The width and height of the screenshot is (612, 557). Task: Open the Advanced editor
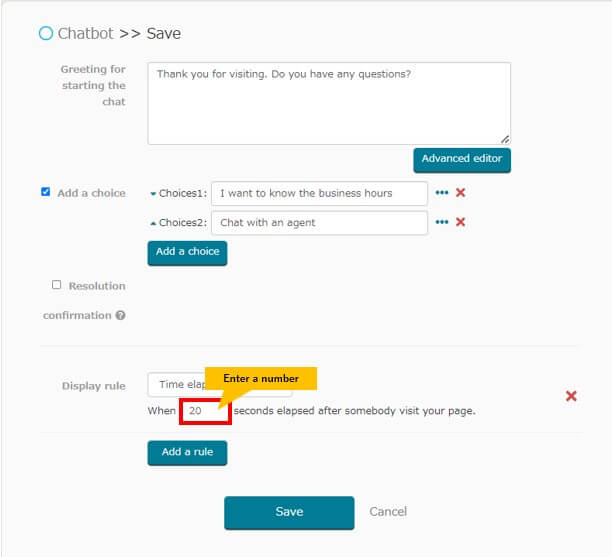462,160
